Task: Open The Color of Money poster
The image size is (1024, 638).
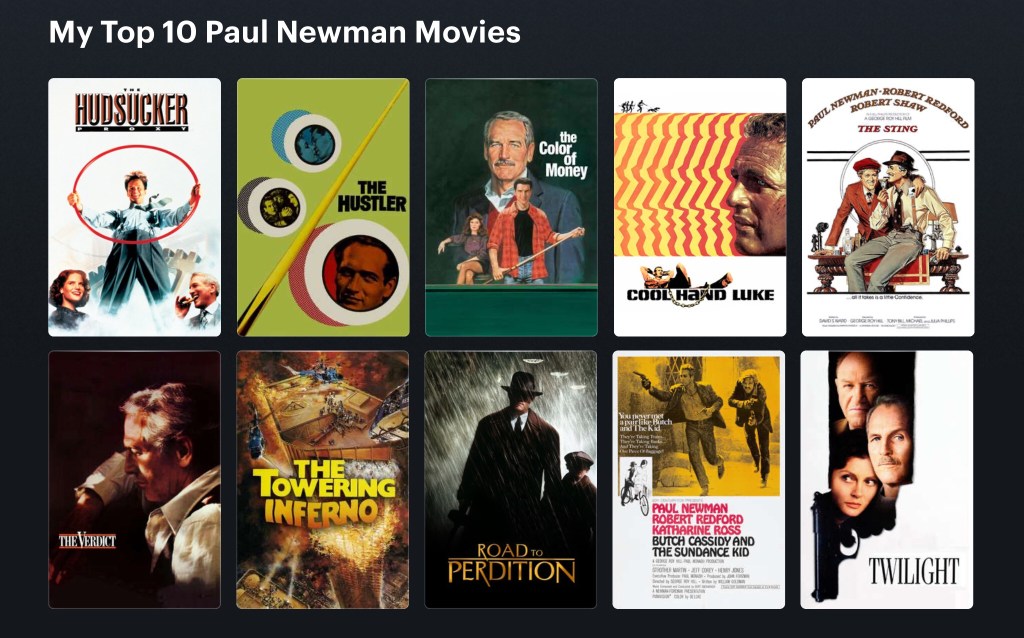Action: pos(511,207)
